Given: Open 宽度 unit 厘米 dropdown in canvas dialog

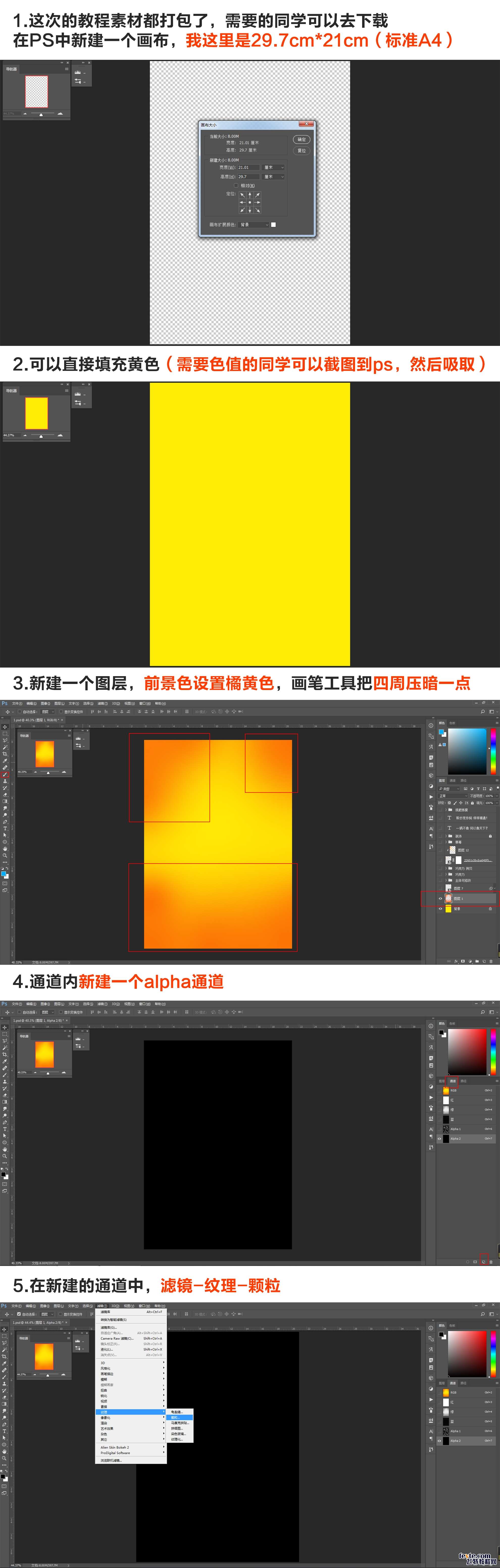Looking at the screenshot, I should coord(273,167).
